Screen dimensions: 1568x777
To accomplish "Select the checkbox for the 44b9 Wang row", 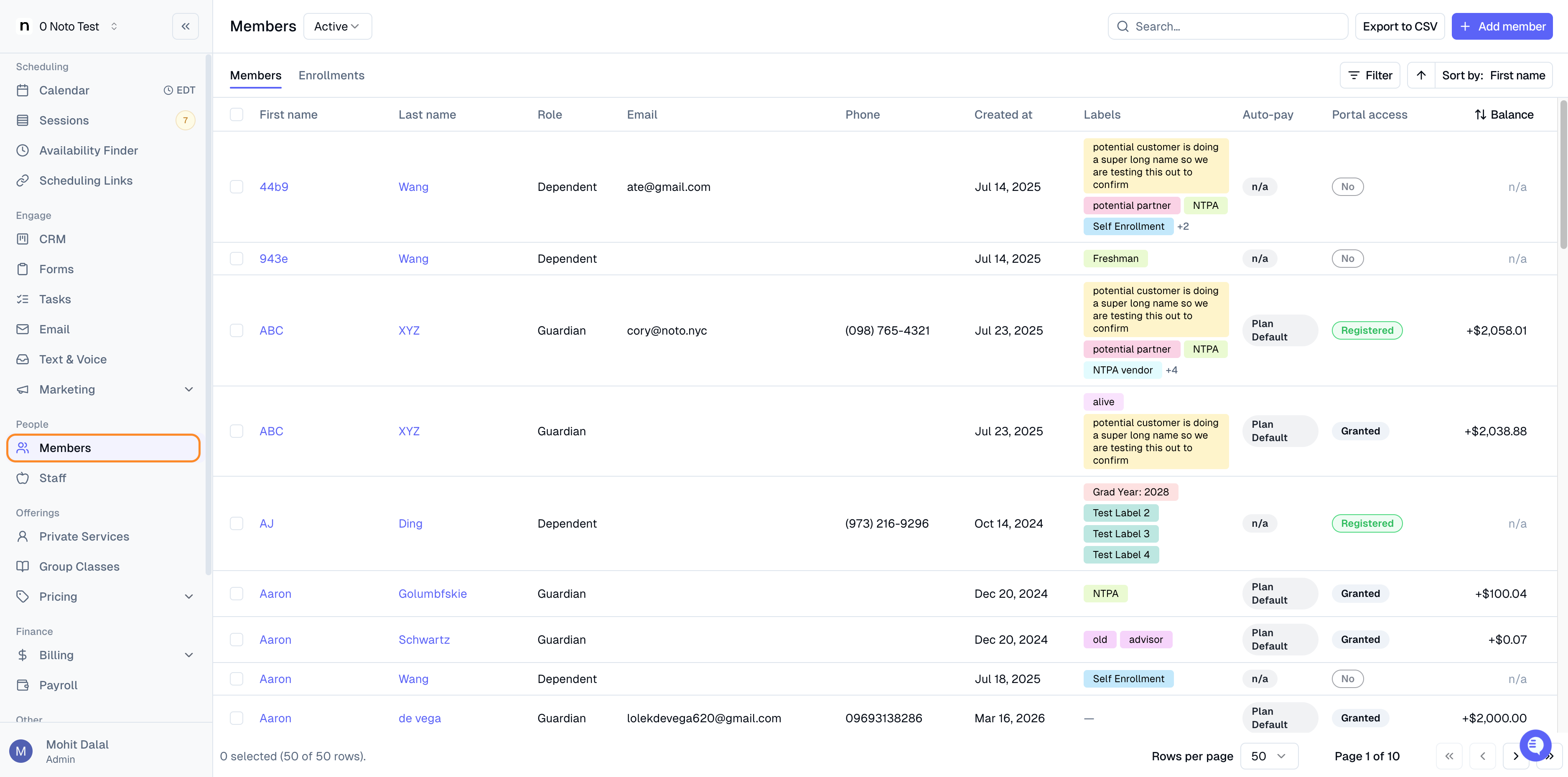I will click(x=236, y=187).
